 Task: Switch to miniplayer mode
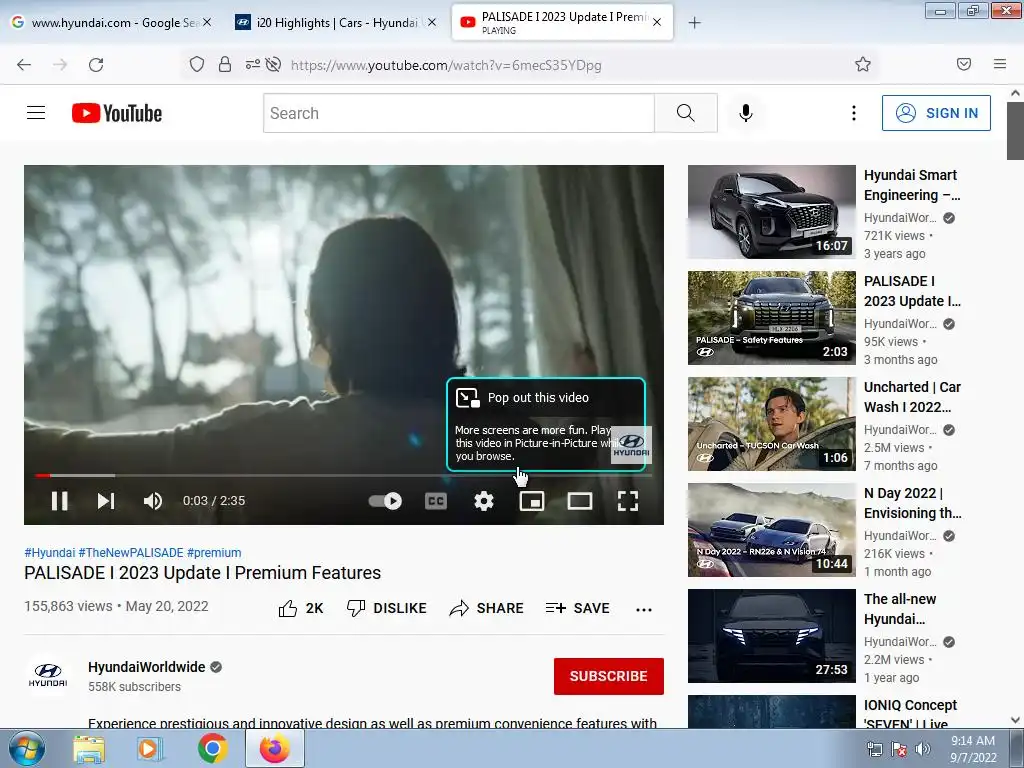(x=532, y=501)
